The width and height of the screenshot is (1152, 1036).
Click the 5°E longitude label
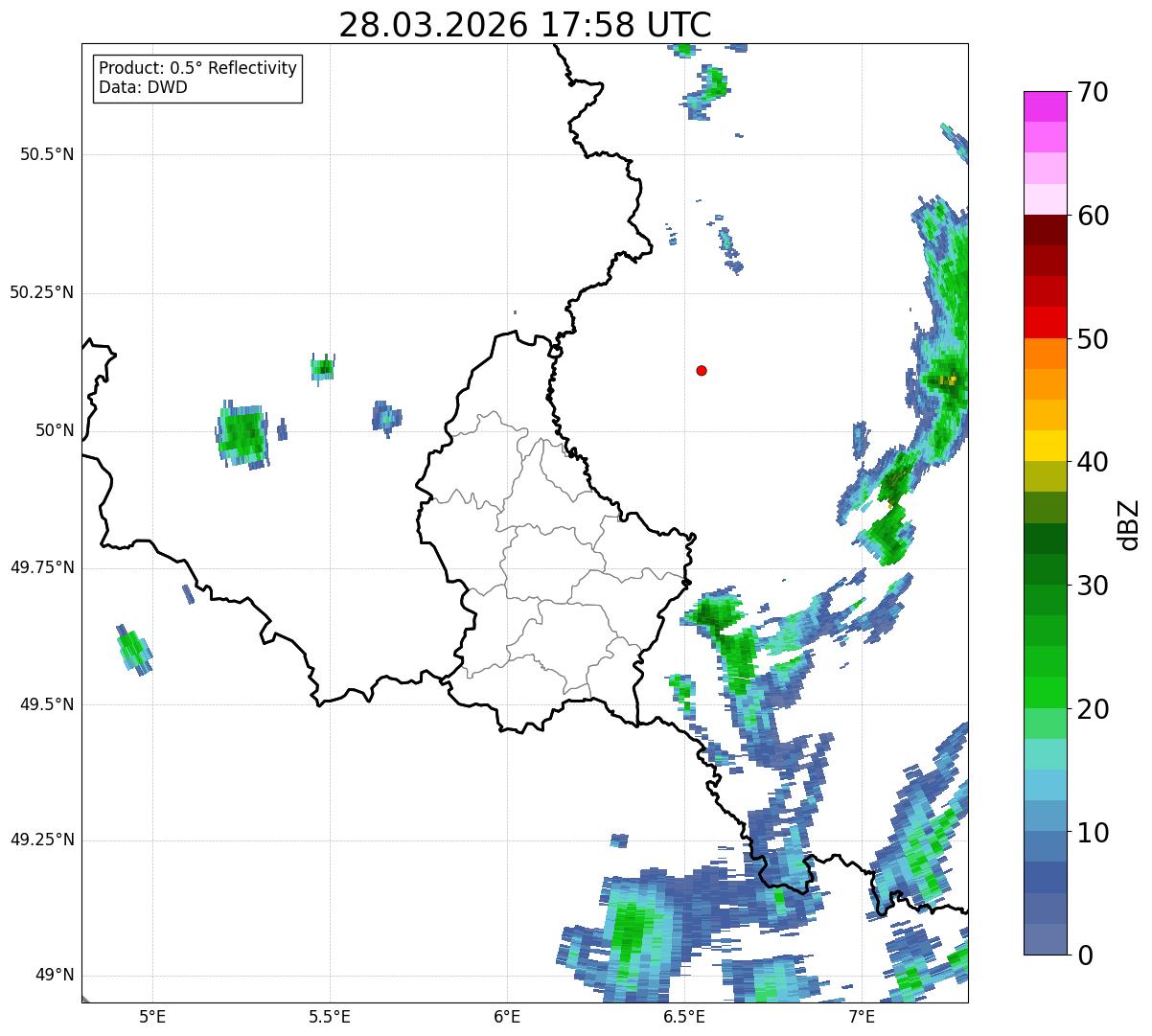click(152, 1016)
